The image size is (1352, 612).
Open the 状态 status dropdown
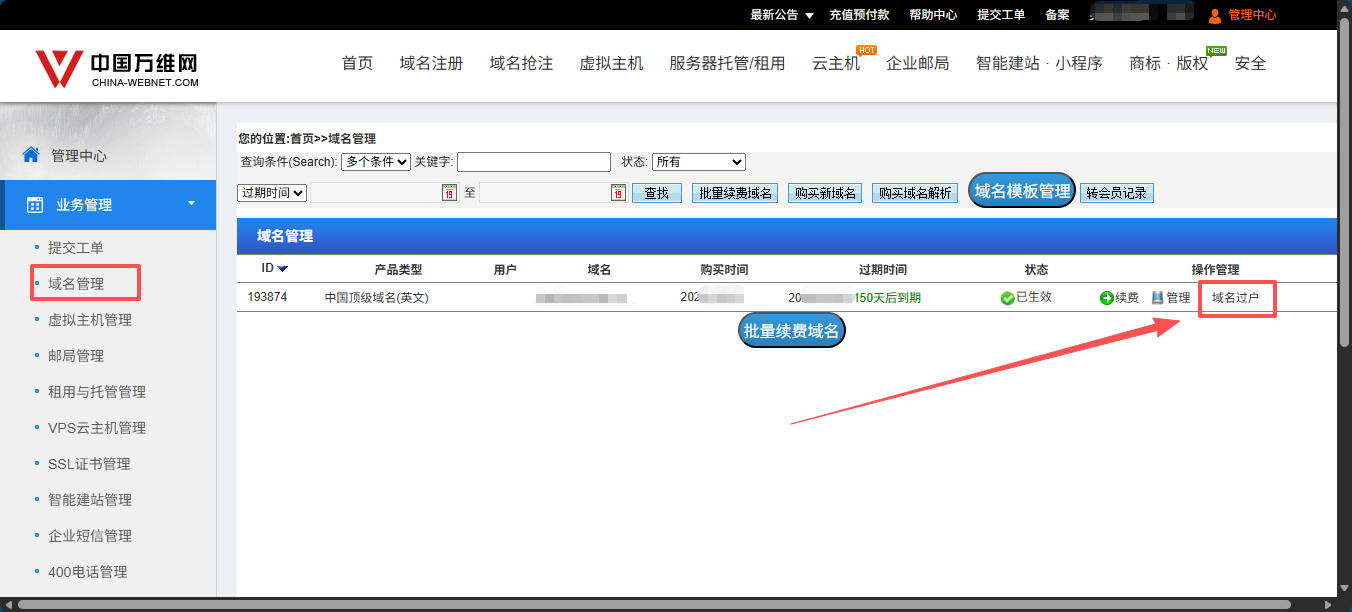coord(698,162)
